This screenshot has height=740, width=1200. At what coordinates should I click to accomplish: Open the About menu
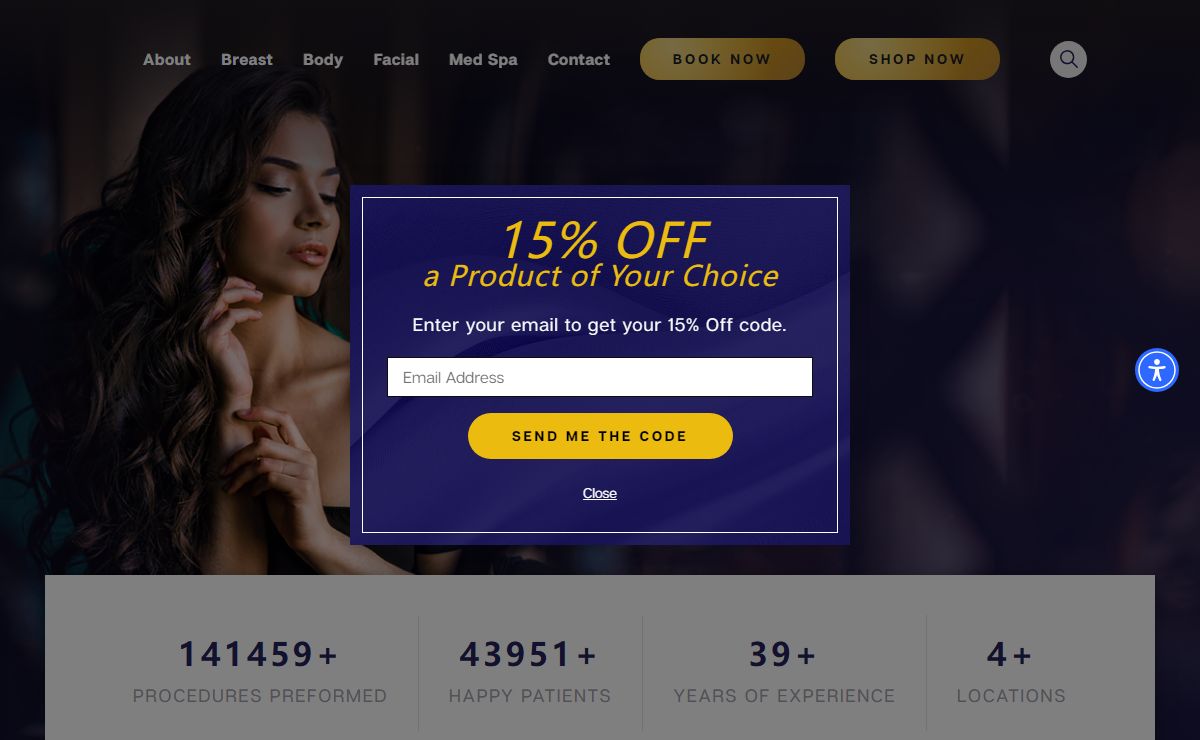[x=166, y=59]
